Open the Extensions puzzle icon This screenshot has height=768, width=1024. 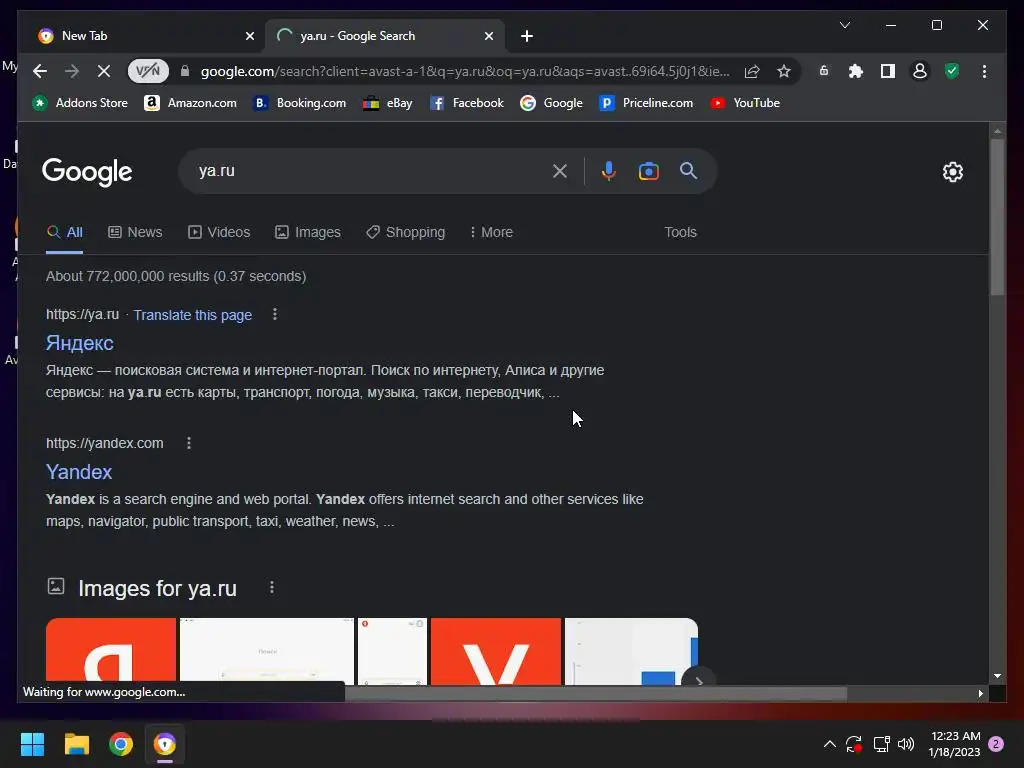(856, 71)
